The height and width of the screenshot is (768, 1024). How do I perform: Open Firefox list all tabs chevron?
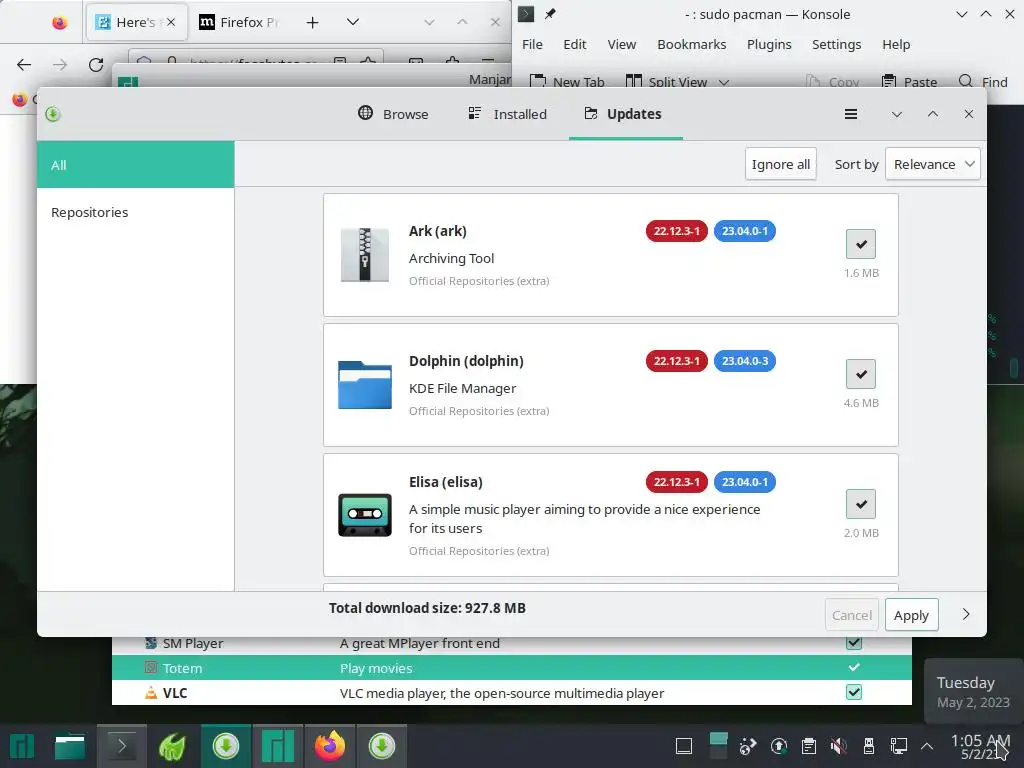(x=353, y=22)
